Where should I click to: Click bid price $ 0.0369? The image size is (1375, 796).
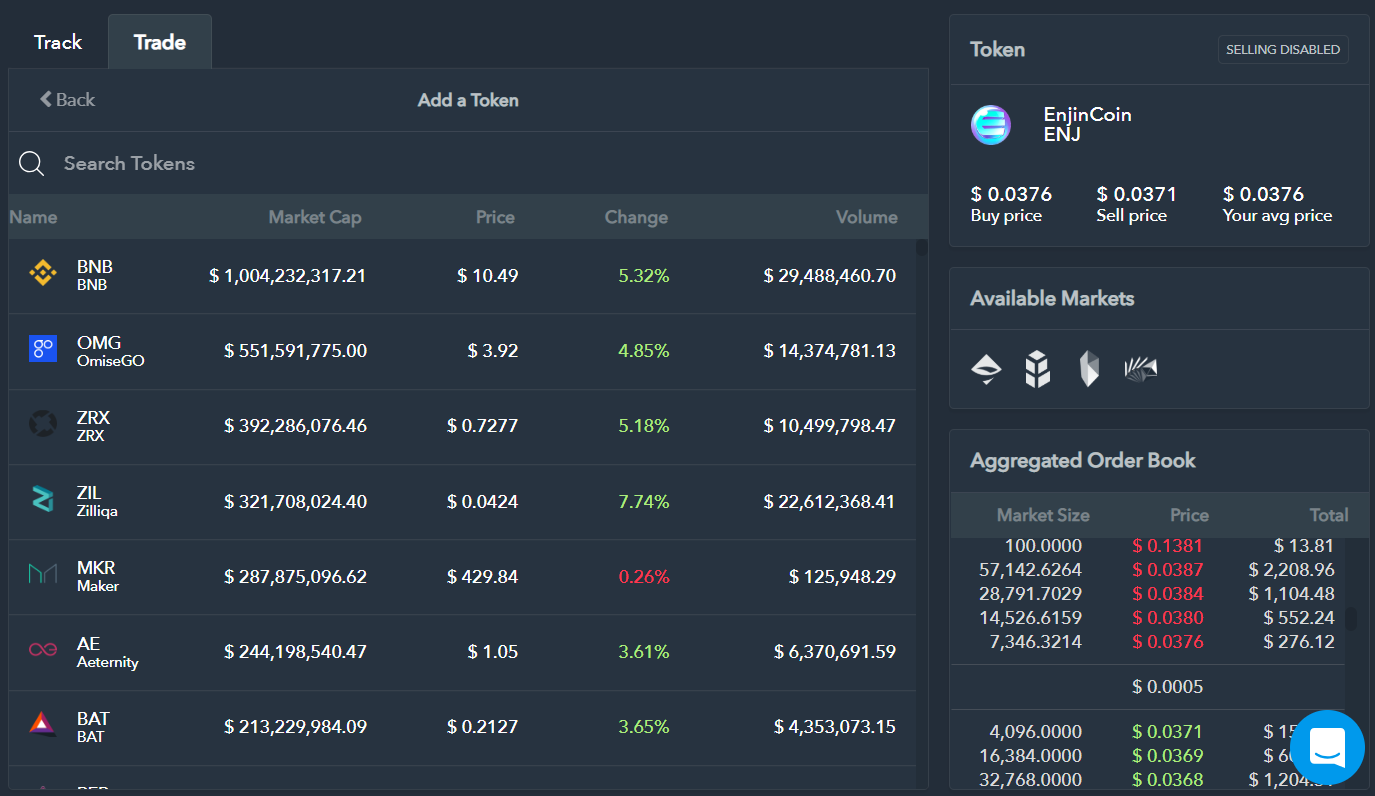click(1168, 756)
